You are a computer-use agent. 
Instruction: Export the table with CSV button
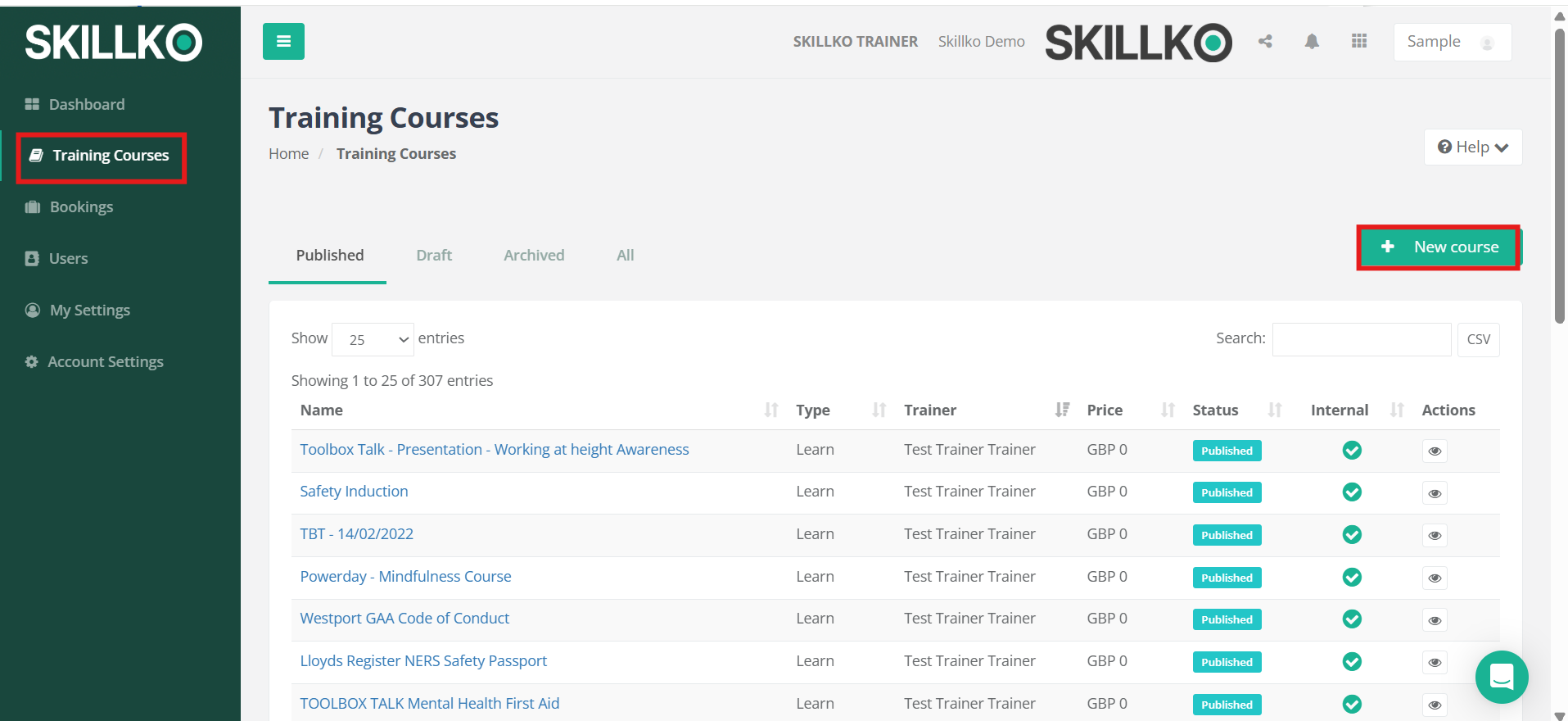click(1479, 339)
